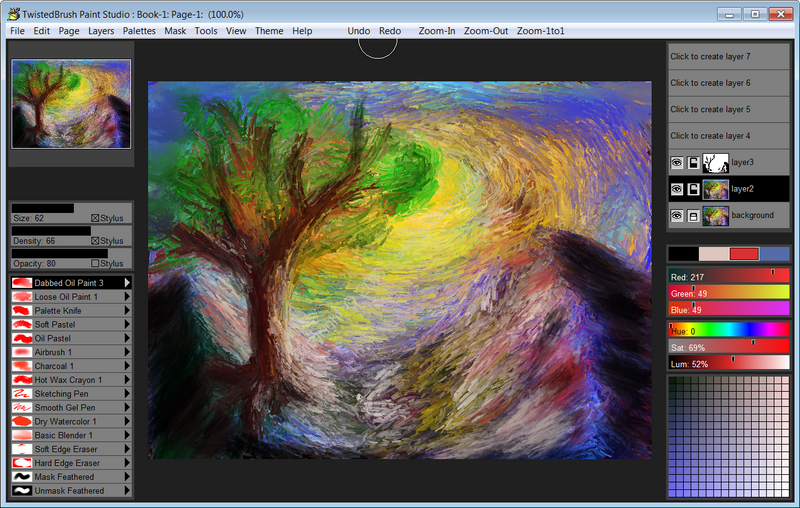Expand the Hard Edge Eraser arrow
The width and height of the screenshot is (800, 508).
click(x=127, y=463)
